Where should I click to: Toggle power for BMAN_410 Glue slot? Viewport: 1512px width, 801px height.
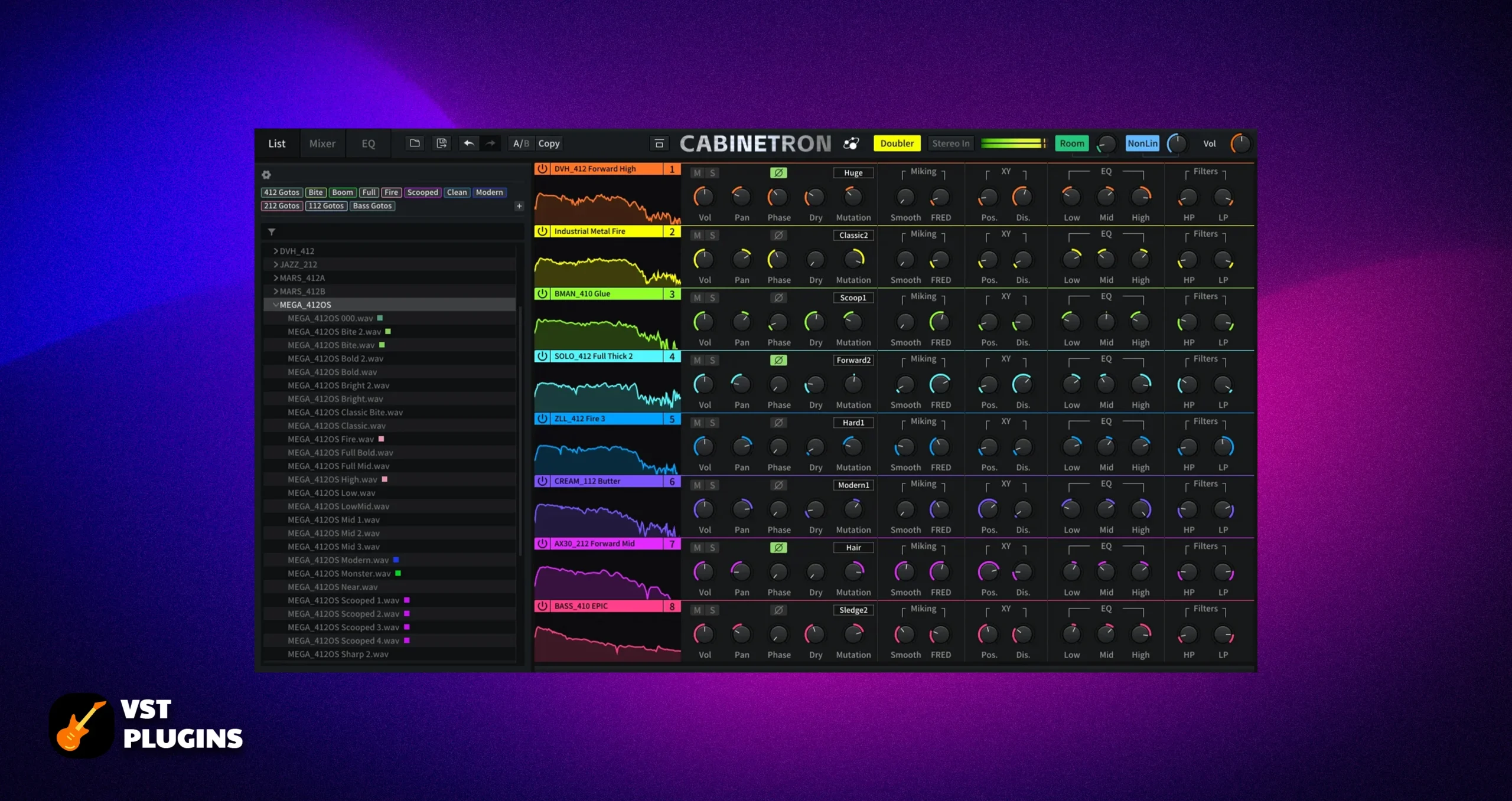click(x=542, y=293)
